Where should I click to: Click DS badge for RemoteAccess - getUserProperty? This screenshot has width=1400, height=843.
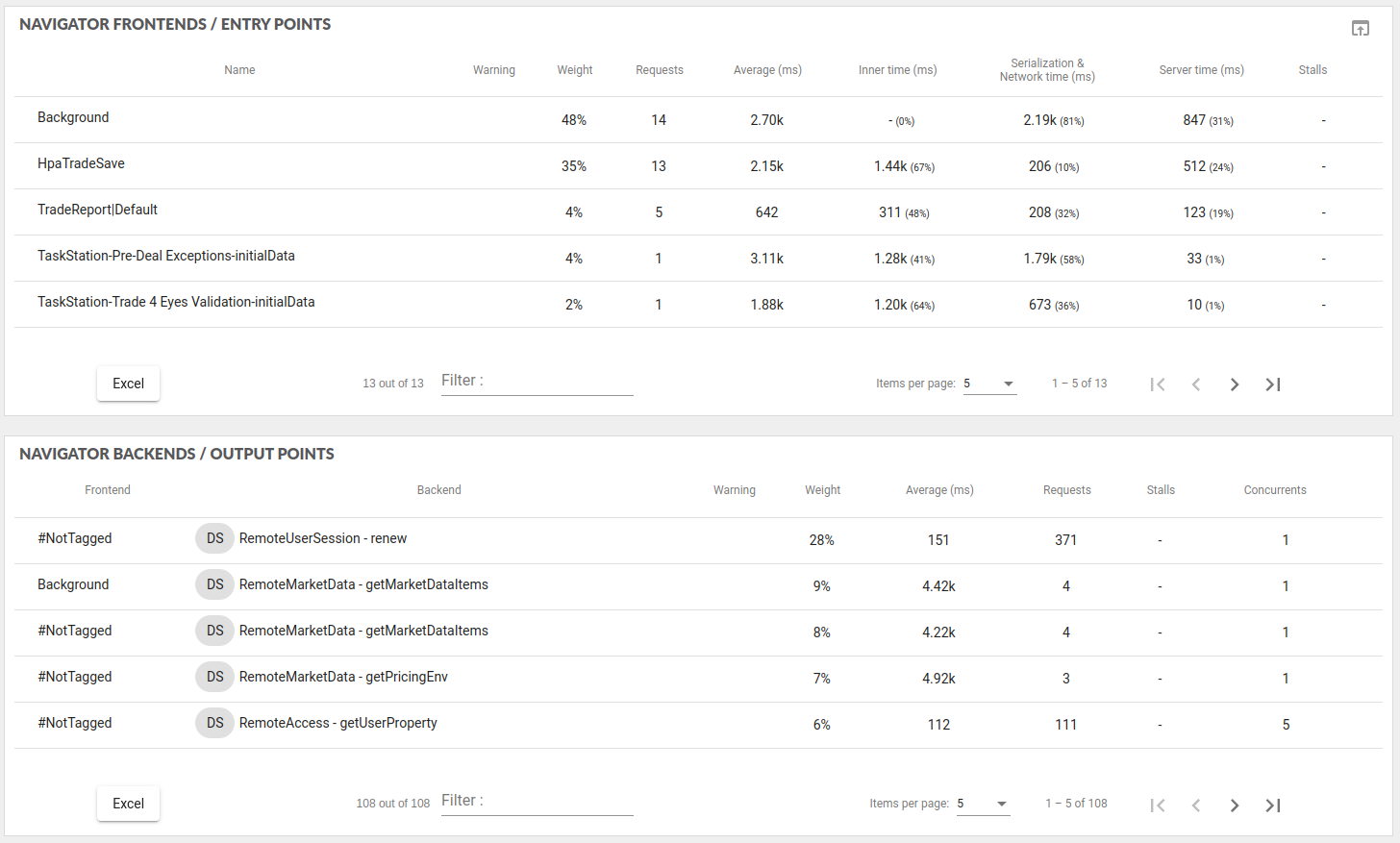tap(214, 723)
